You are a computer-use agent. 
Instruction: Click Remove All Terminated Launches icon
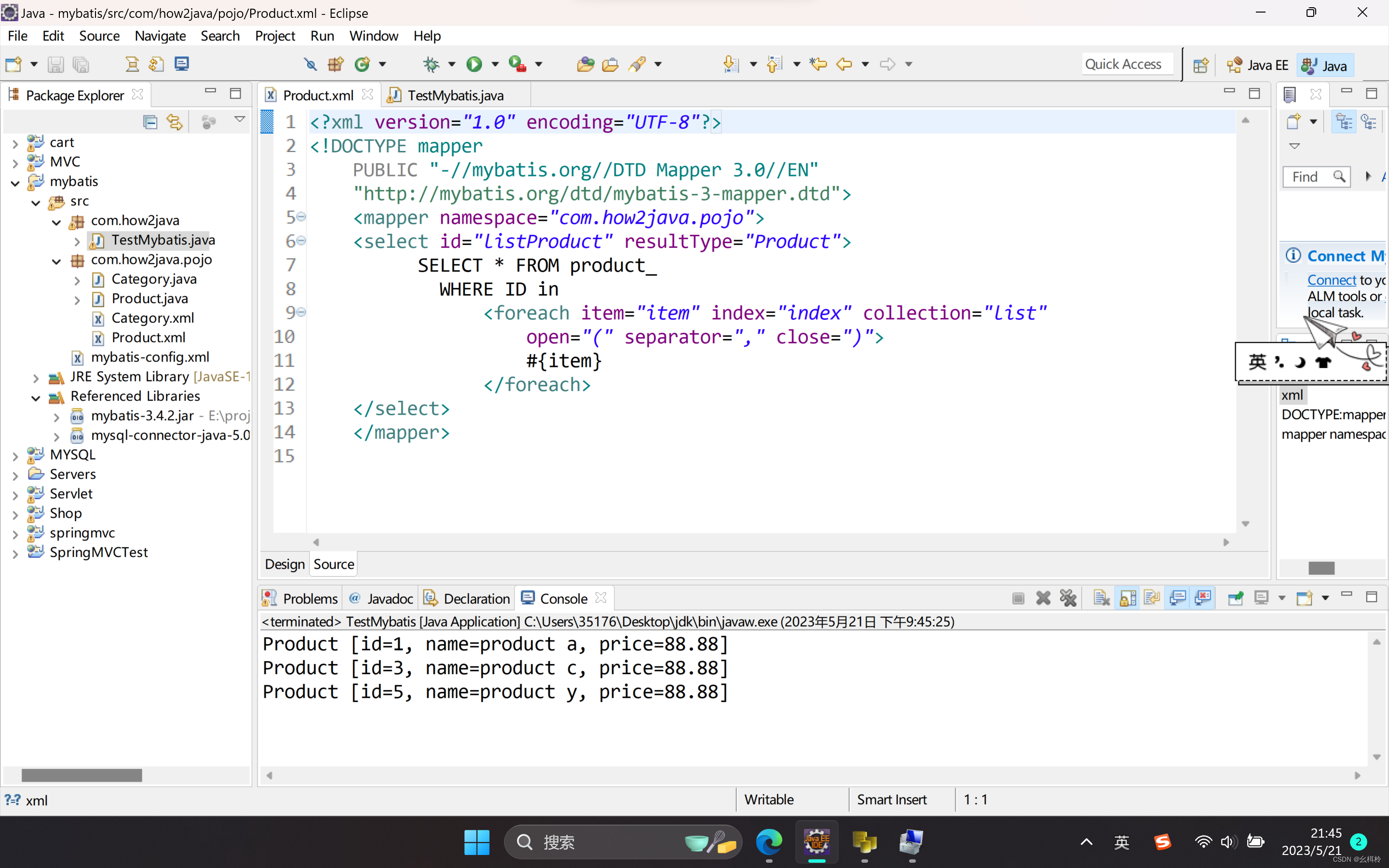pos(1068,598)
